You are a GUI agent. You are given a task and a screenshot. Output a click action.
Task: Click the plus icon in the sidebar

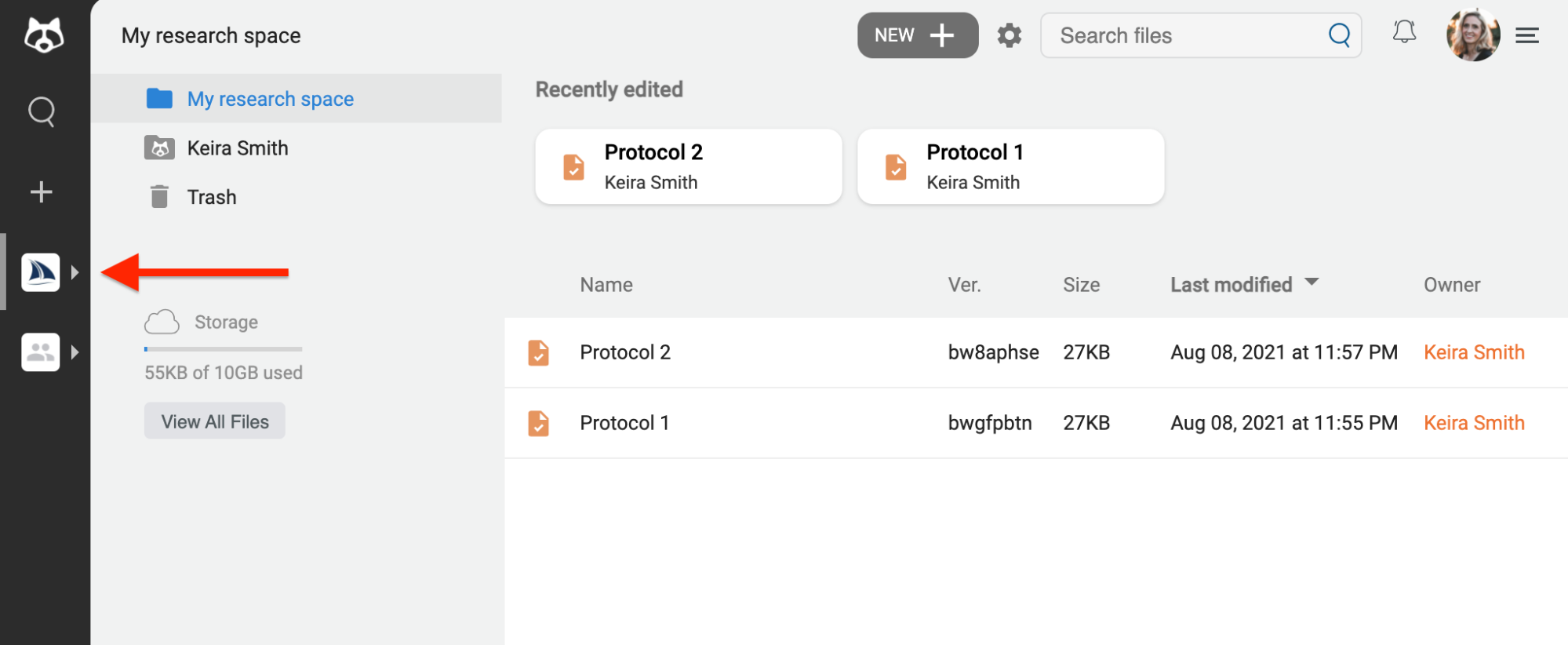40,191
